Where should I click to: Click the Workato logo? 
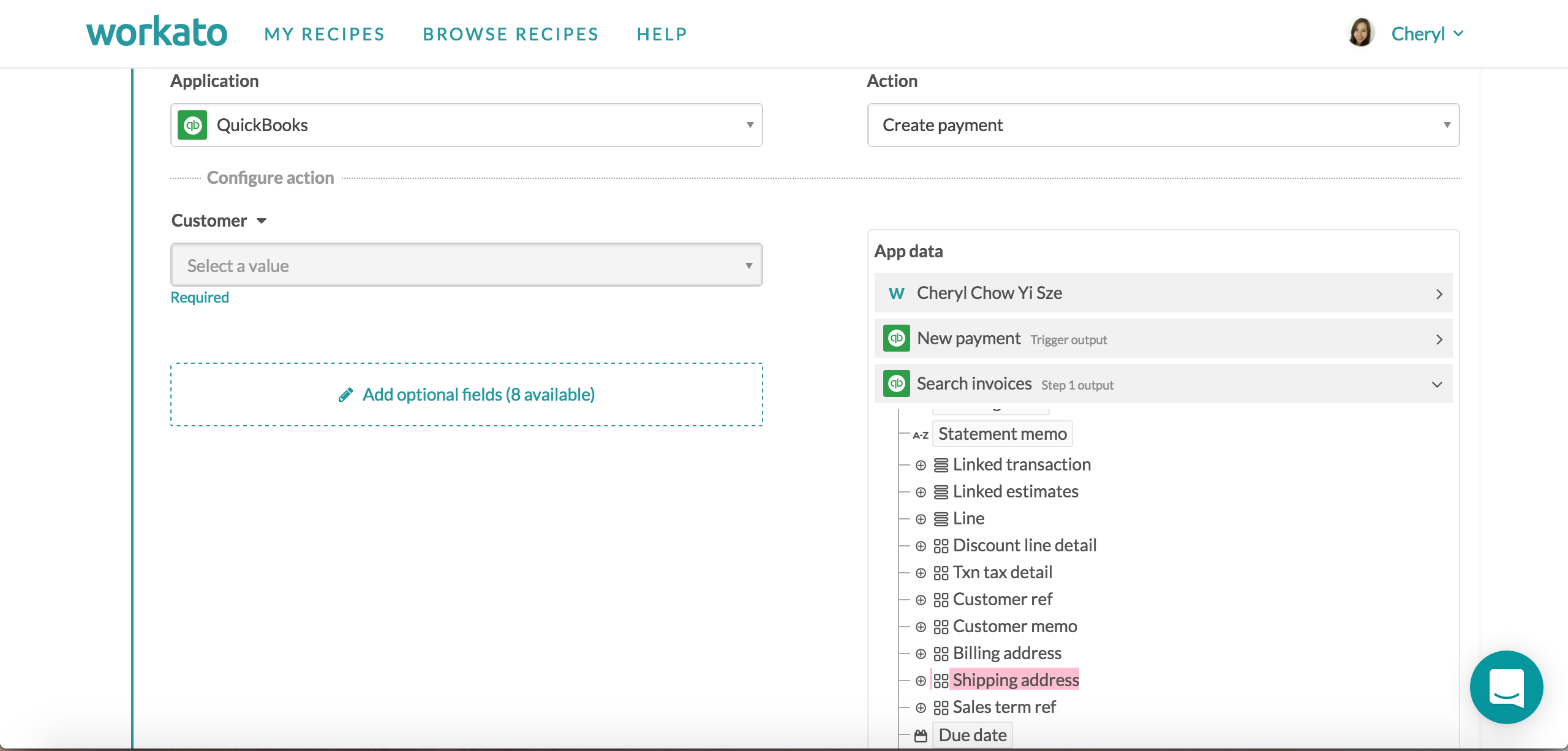(x=157, y=32)
